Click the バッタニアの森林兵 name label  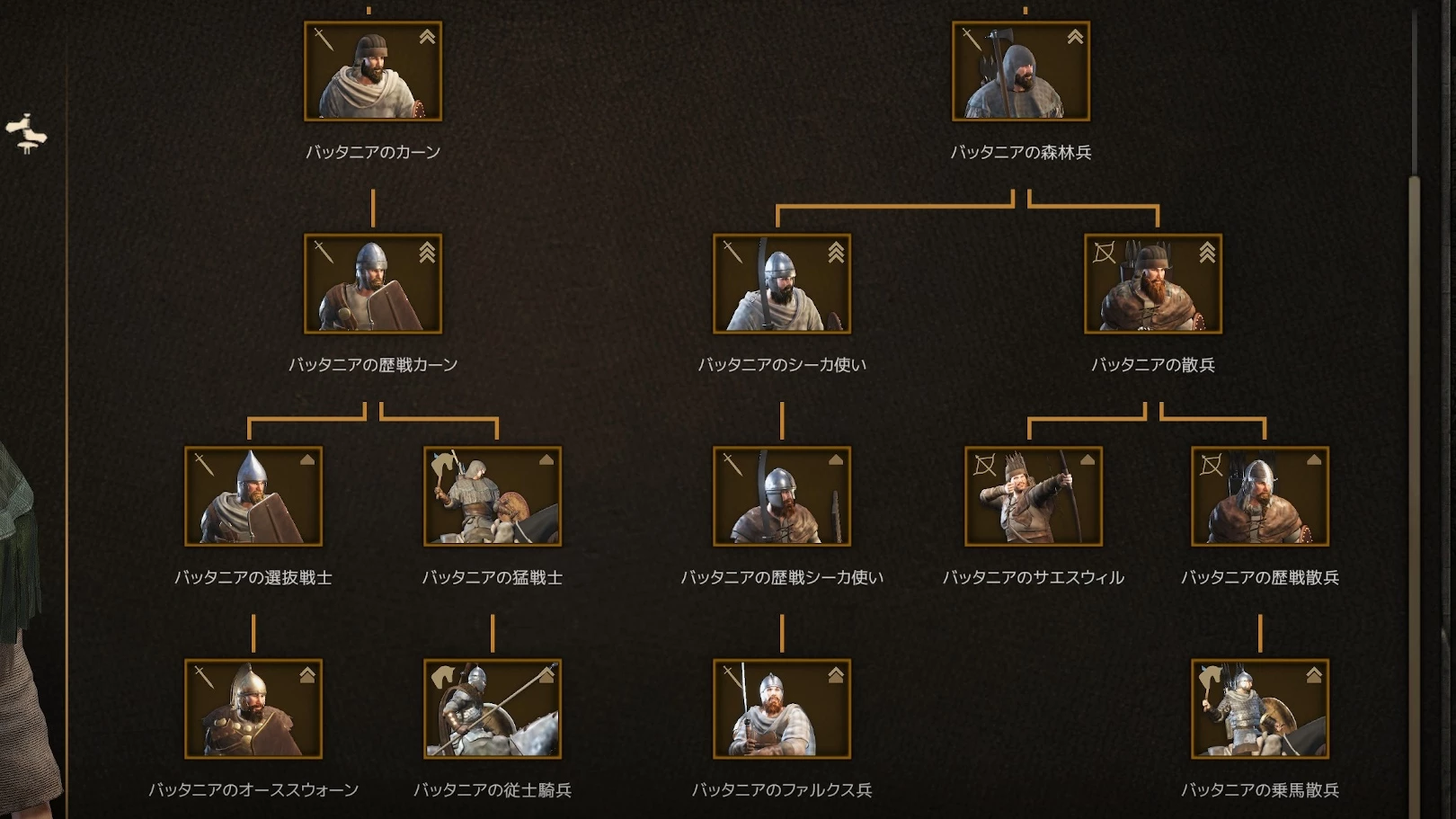[1021, 152]
